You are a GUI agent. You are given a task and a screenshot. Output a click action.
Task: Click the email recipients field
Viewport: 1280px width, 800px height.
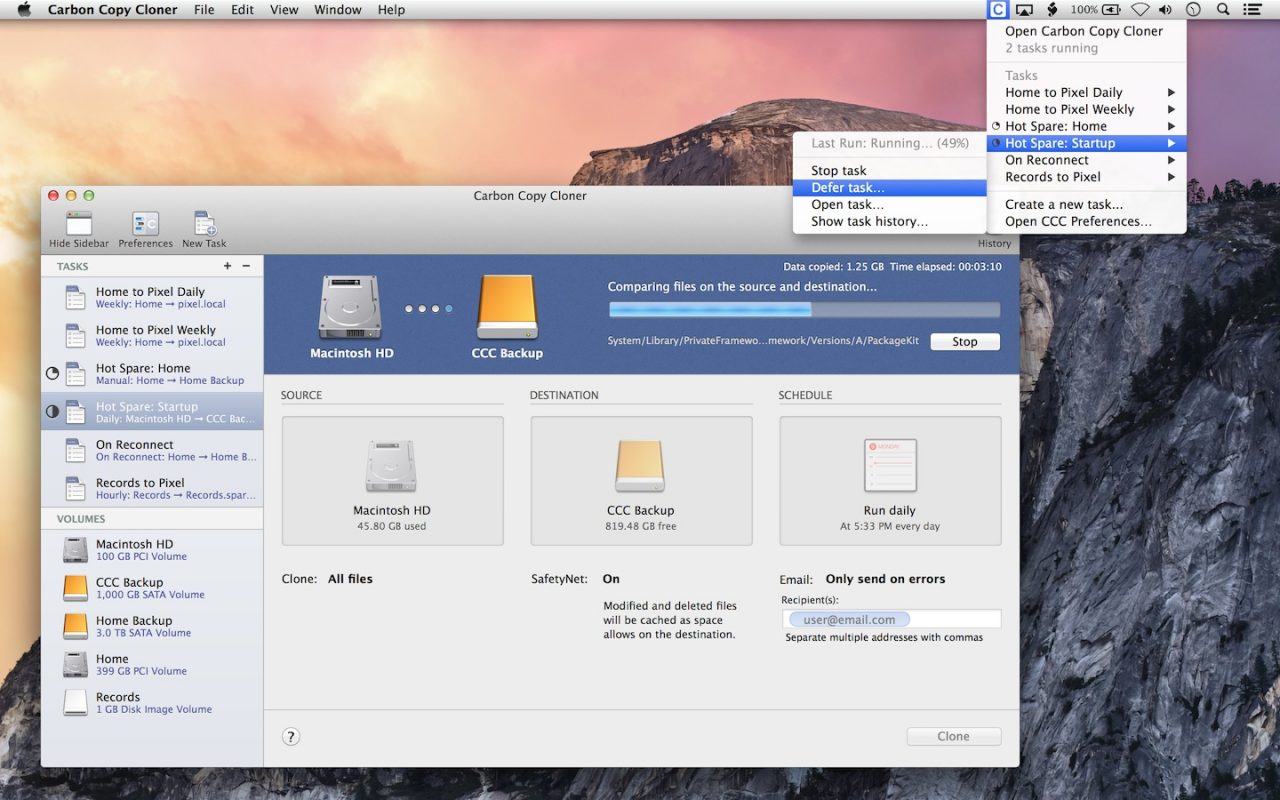[890, 620]
